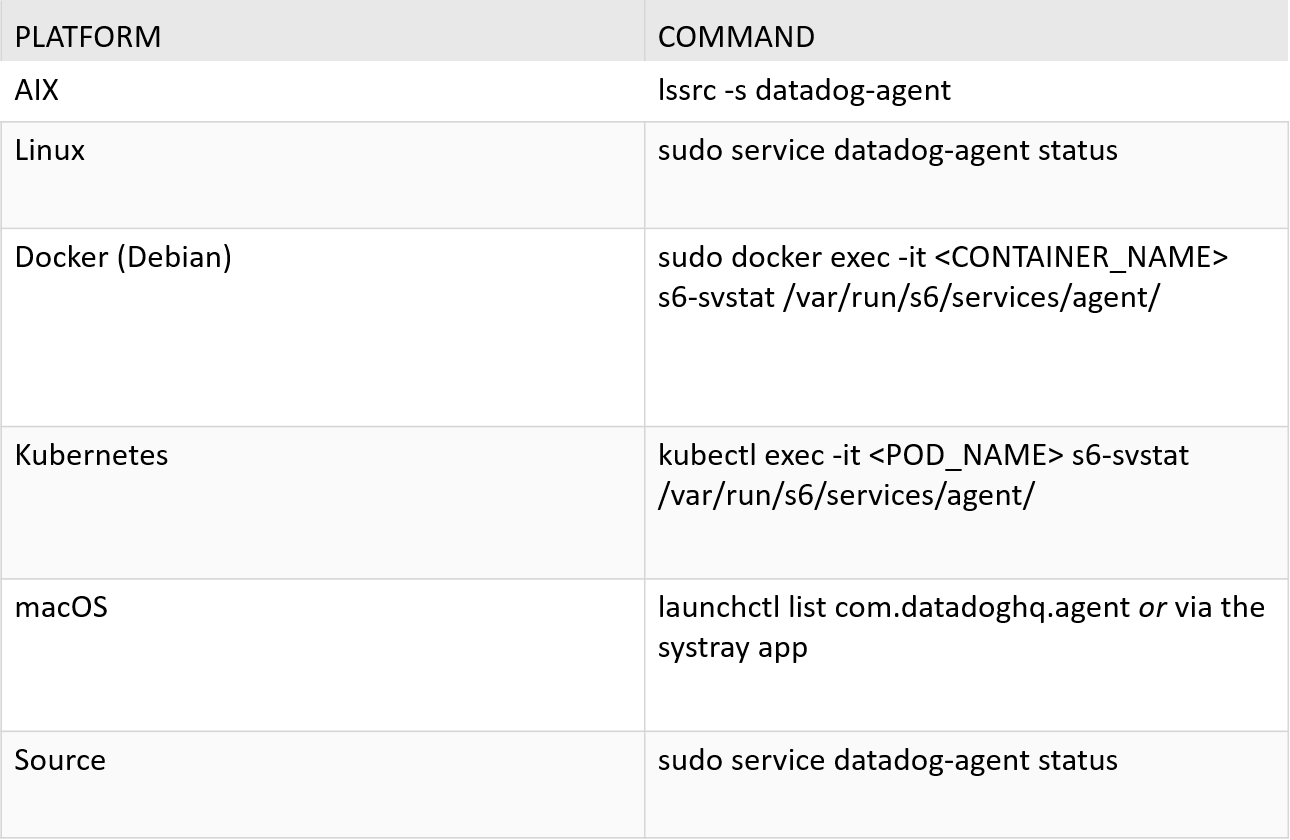The height and width of the screenshot is (840, 1290).
Task: Click the <CONTAINER_NAME> placeholder text
Action: (1081, 257)
